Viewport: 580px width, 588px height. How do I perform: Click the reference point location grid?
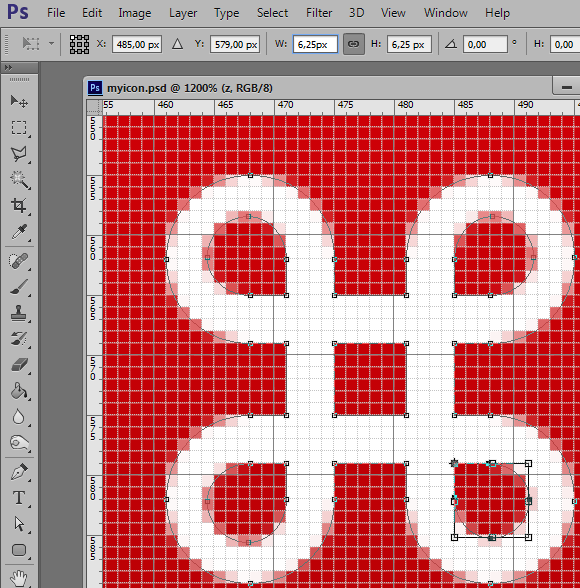79,44
